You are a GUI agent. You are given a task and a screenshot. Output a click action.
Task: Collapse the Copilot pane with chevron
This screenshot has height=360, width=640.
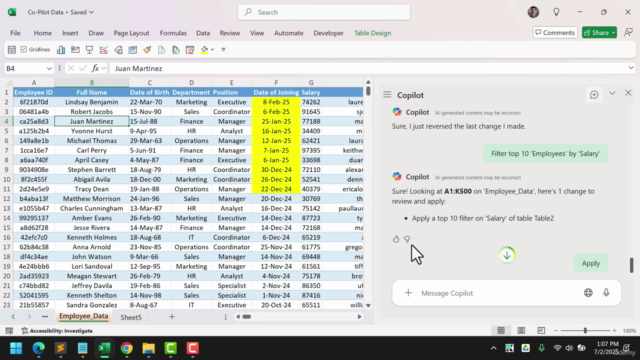coord(612,93)
